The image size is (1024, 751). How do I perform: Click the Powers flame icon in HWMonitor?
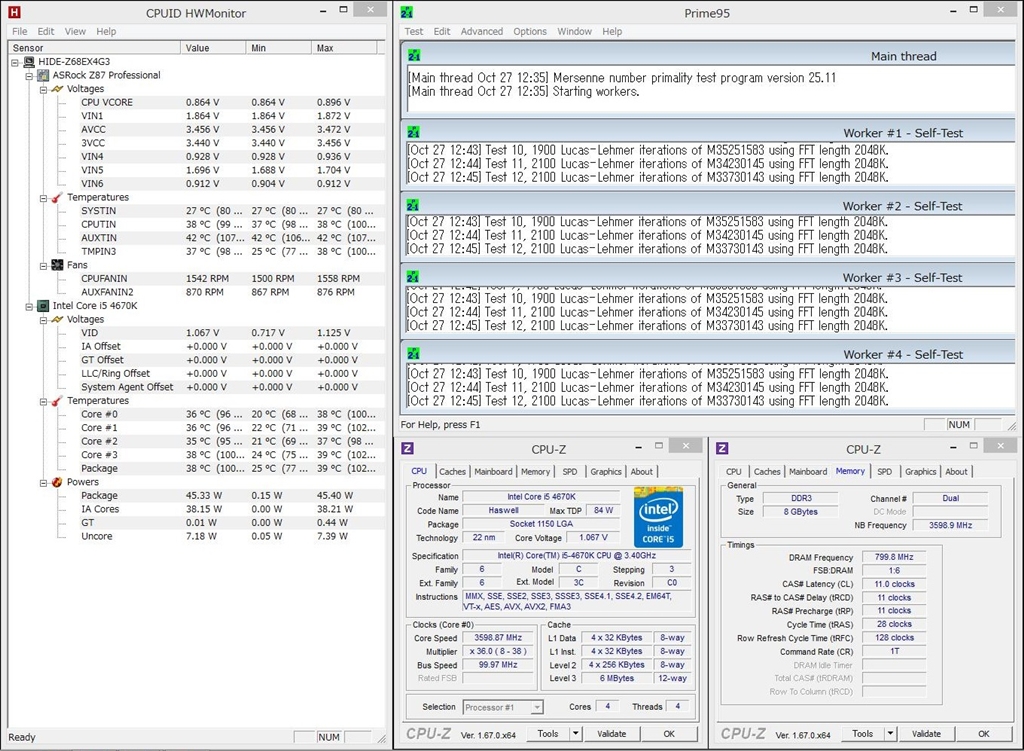pos(58,482)
